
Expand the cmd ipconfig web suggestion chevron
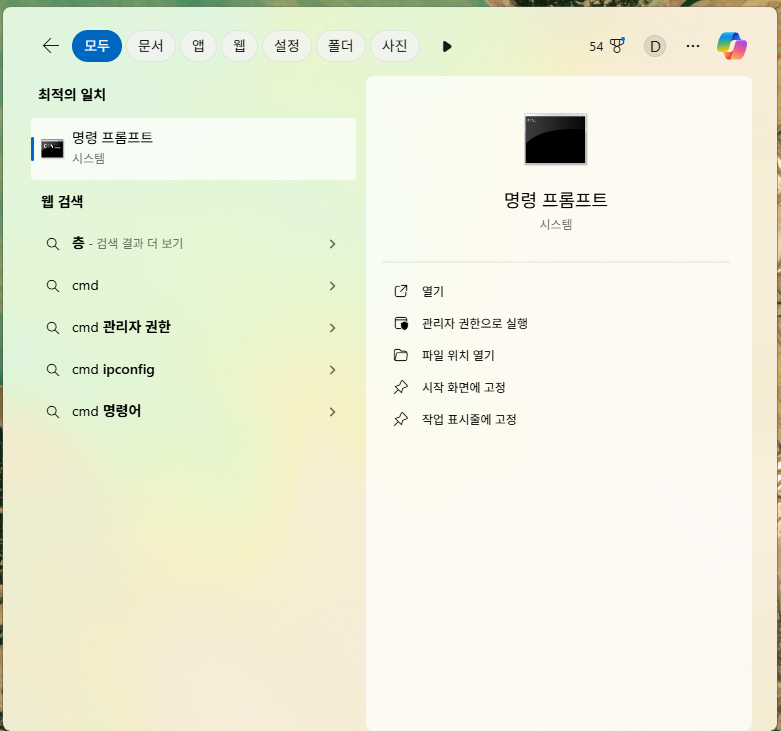(x=332, y=370)
